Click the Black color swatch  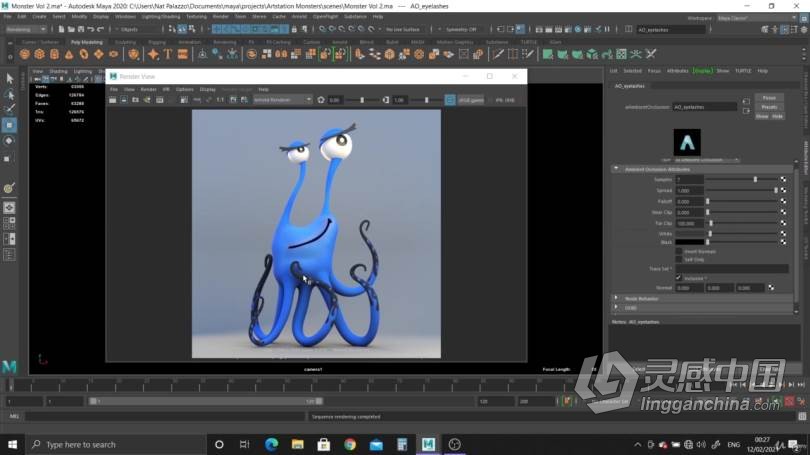[690, 242]
